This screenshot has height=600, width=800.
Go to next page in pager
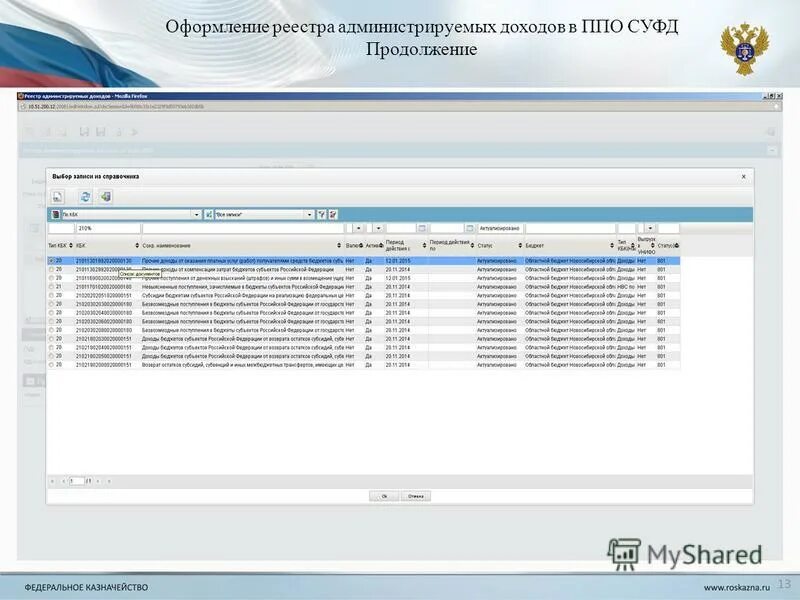click(x=98, y=481)
